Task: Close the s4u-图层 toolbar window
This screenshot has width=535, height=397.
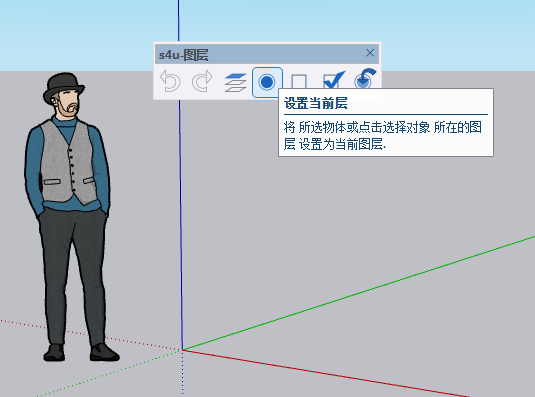Action: click(370, 53)
